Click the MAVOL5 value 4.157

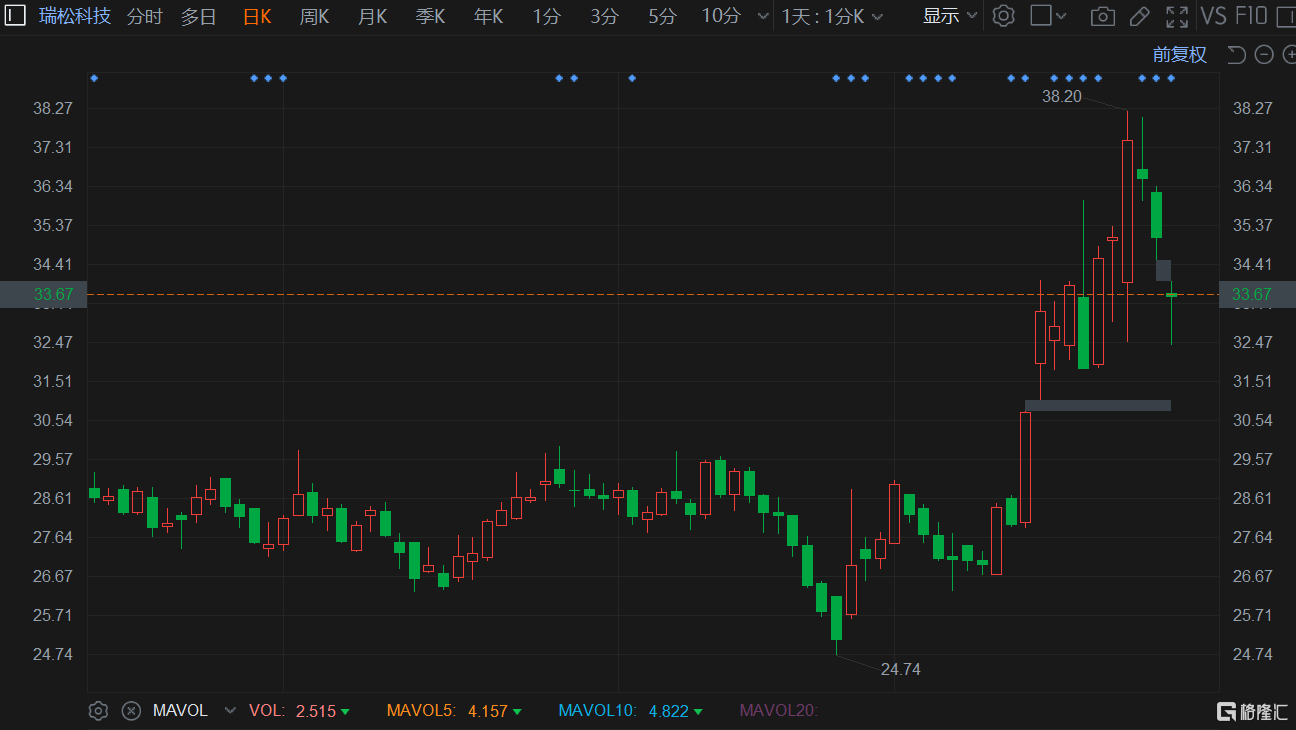488,711
